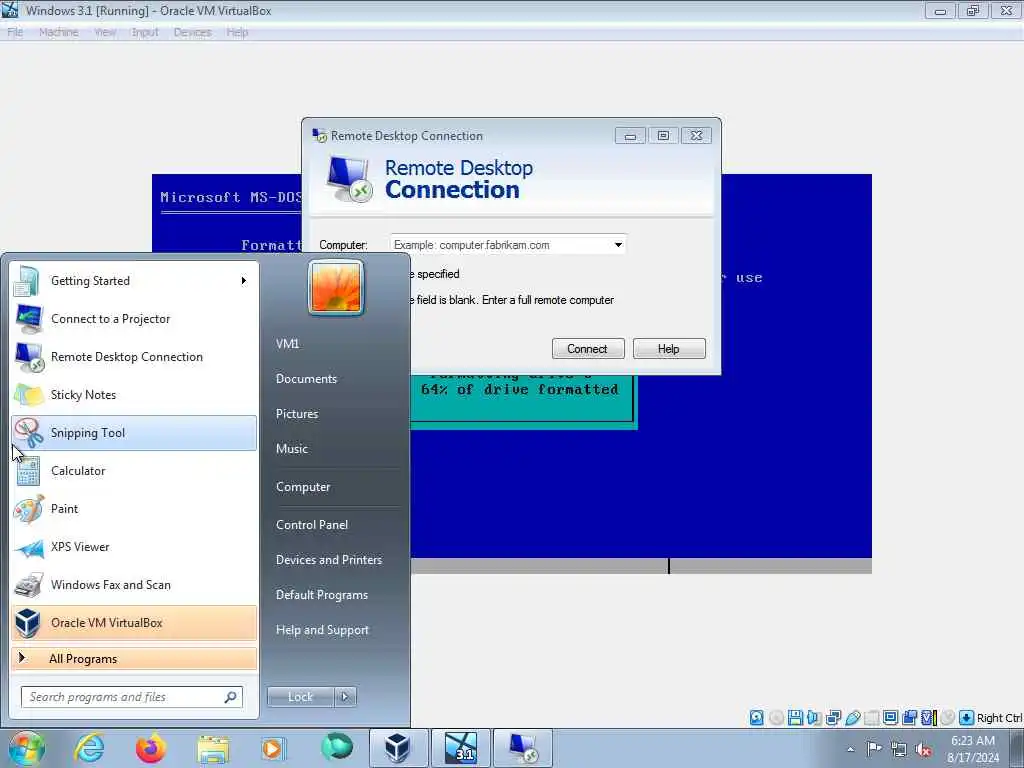Click the taskbar clock showing 6:23 AM

(x=973, y=749)
